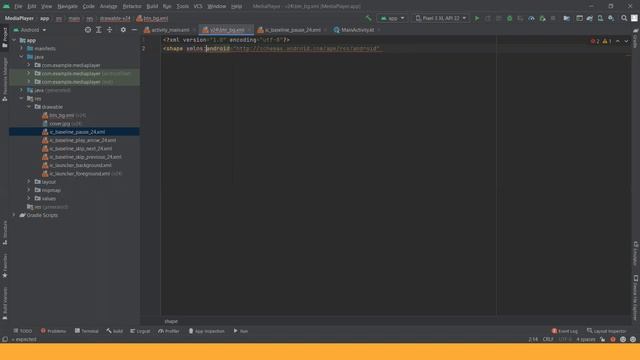Viewport: 640px width, 360px height.
Task: Open the App Inspection tool window
Action: pos(207,331)
